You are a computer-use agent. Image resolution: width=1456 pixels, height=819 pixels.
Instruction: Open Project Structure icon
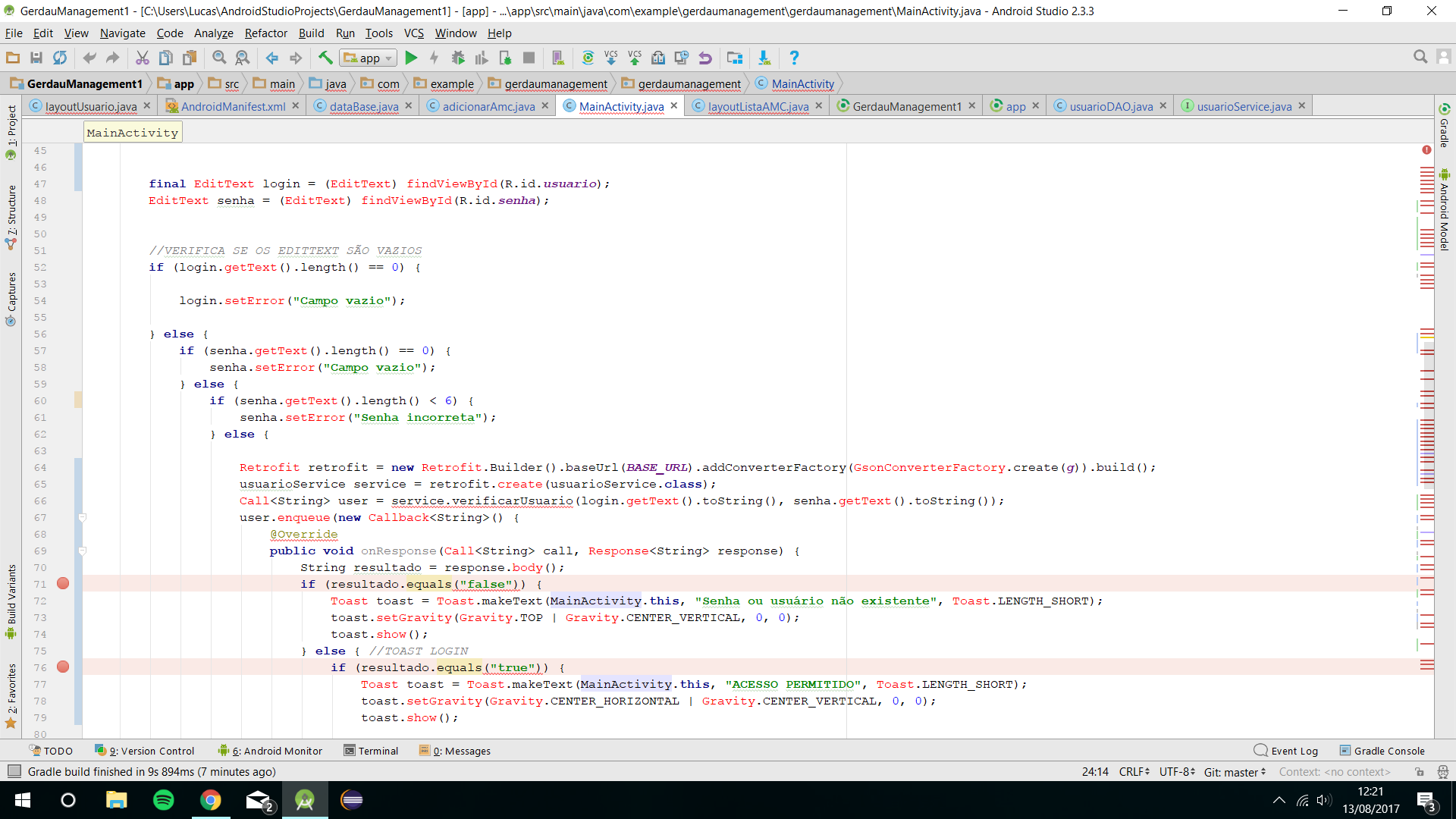(735, 58)
